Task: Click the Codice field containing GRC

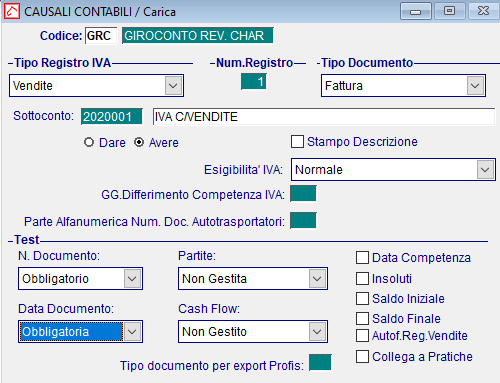Action: [101, 36]
